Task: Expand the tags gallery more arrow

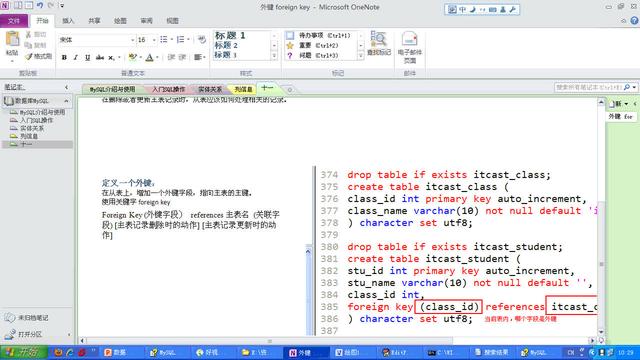Action: click(360, 56)
